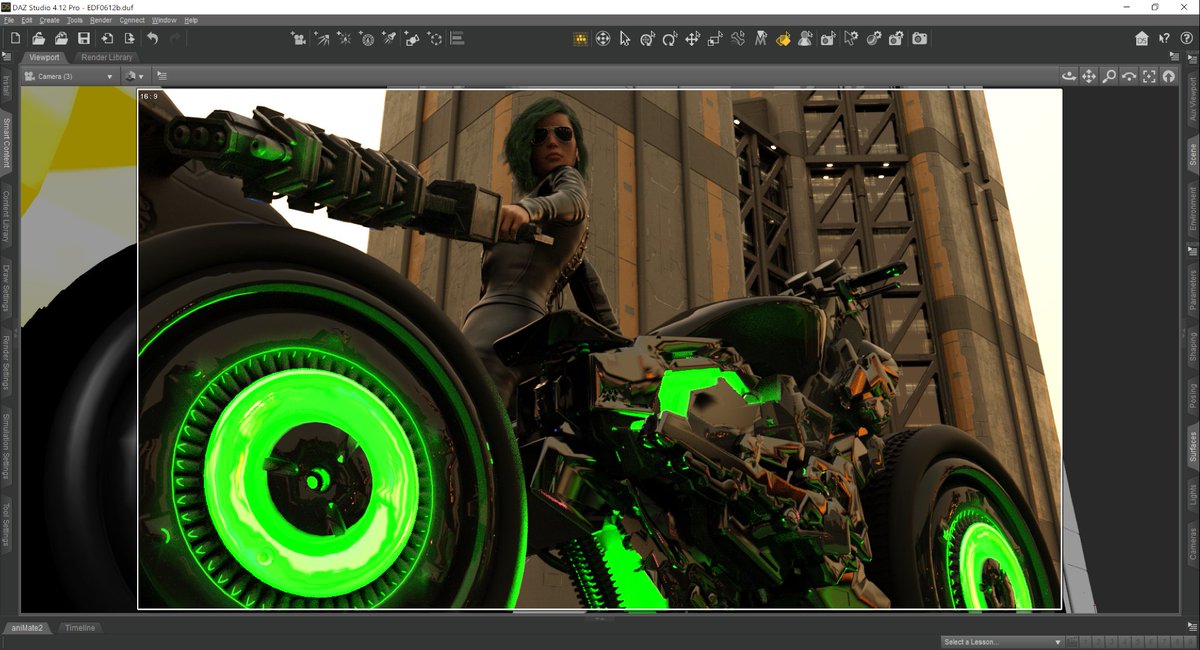This screenshot has width=1200, height=650.
Task: Select the aniMate2 tab
Action: coord(27,628)
